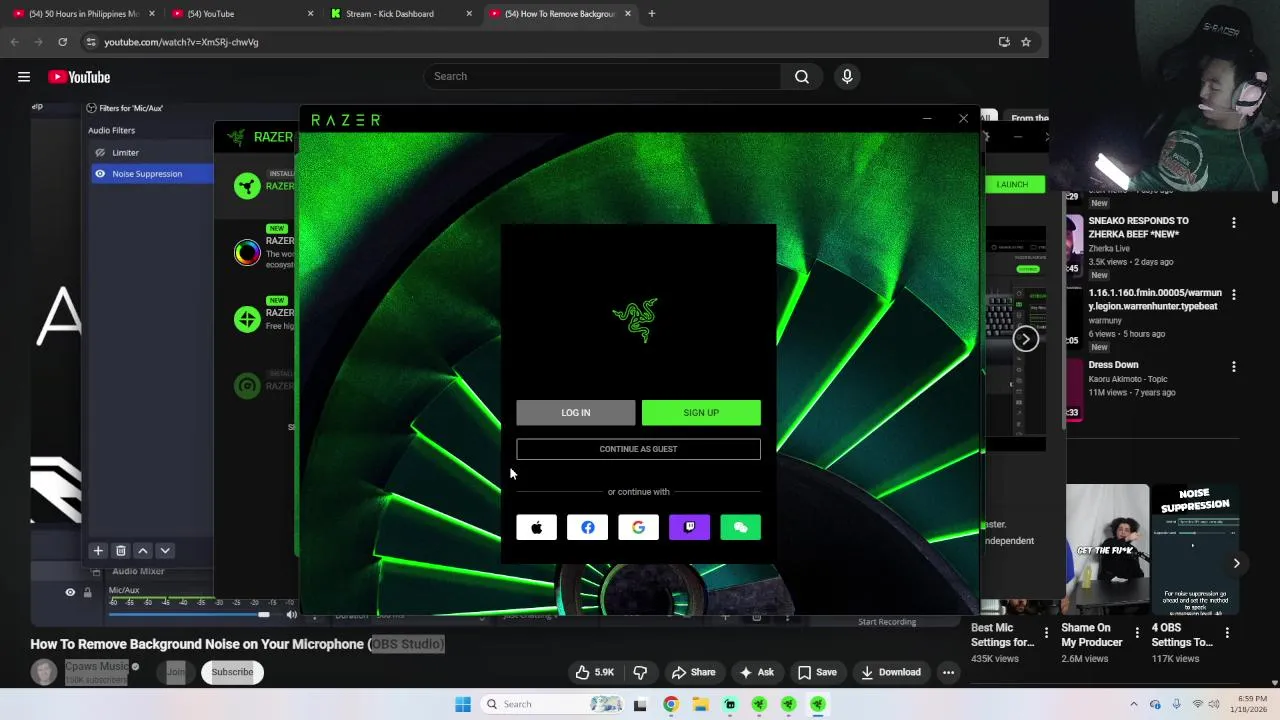Click the install app icon in address bar
The width and height of the screenshot is (1280, 720).
pyautogui.click(x=1003, y=42)
